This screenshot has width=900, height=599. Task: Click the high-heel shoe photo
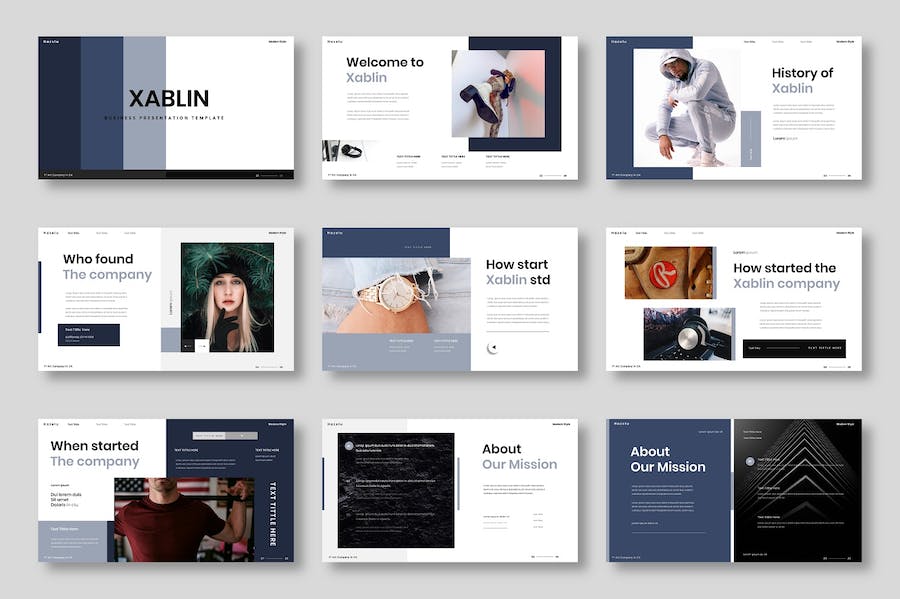coord(498,94)
